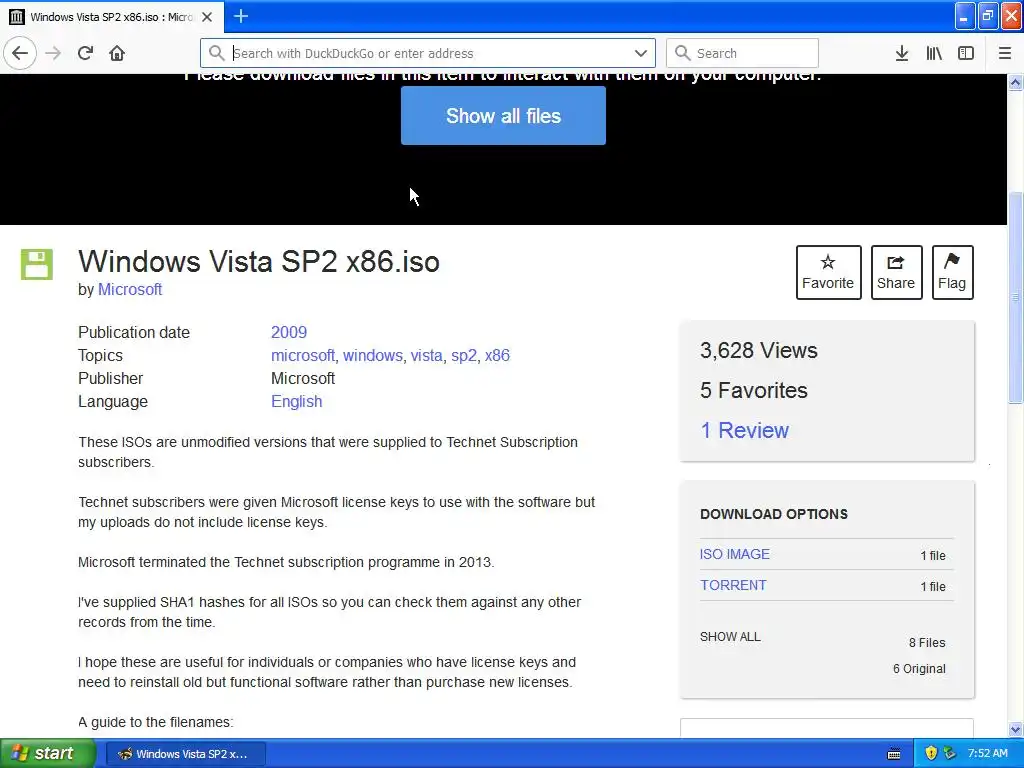Viewport: 1024px width, 768px height.
Task: Open the English language link
Action: coord(296,402)
